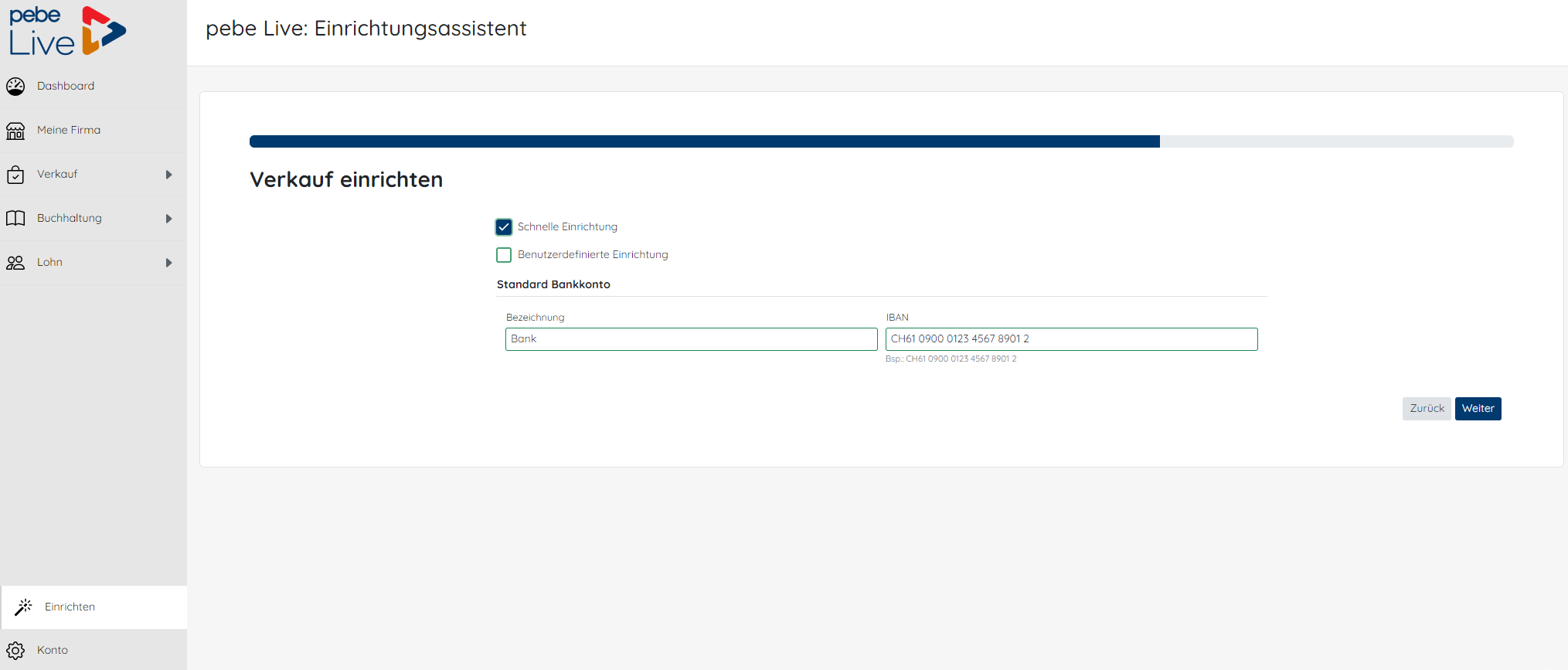Expand the Lohn submenu arrow
1568x670 pixels.
pos(168,263)
